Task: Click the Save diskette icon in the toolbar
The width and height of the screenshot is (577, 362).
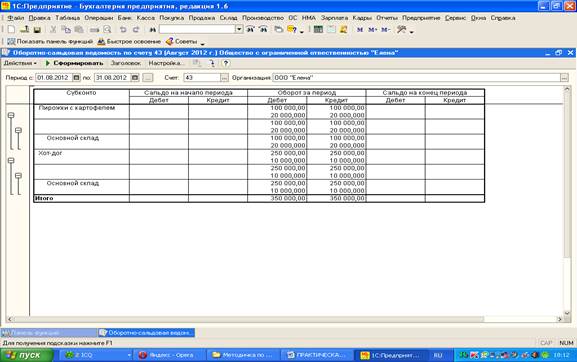Action: [37, 30]
